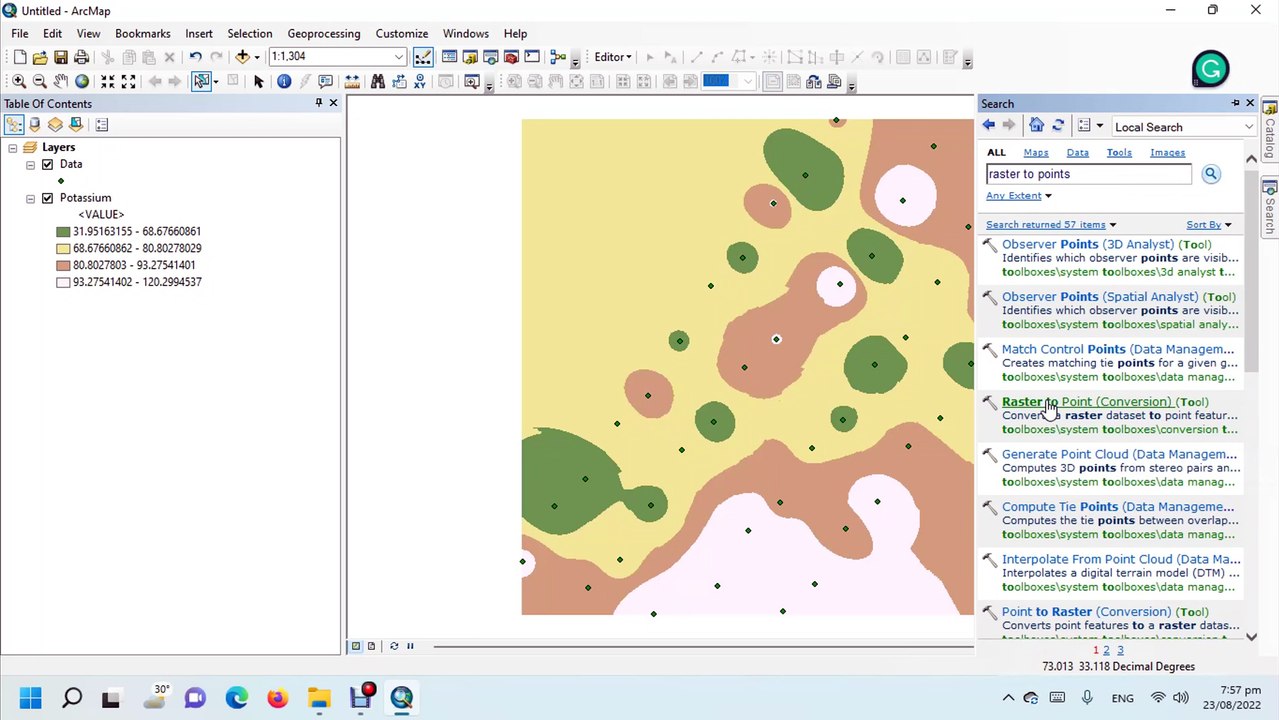The height and width of the screenshot is (720, 1279).
Task: Go back in the Search panel
Action: [988, 126]
